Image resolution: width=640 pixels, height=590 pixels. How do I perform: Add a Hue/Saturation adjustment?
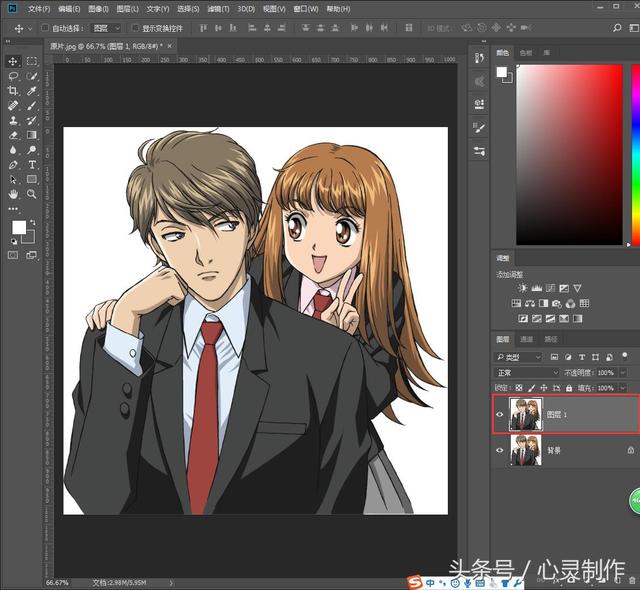click(x=516, y=303)
